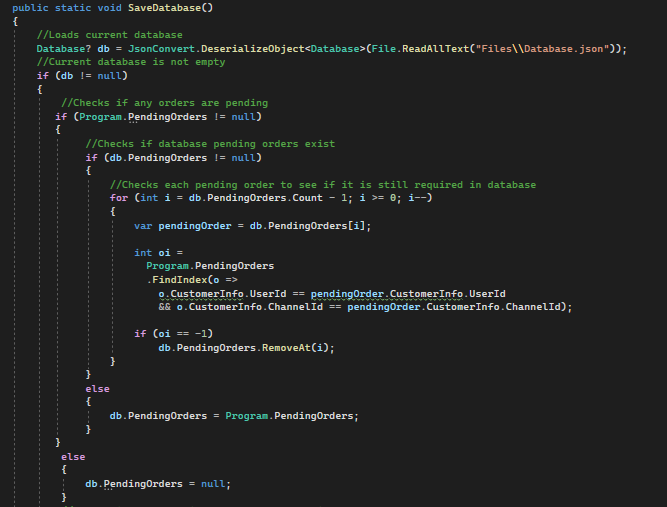
Task: Click the "else" before the null assignment
Action: 73,457
